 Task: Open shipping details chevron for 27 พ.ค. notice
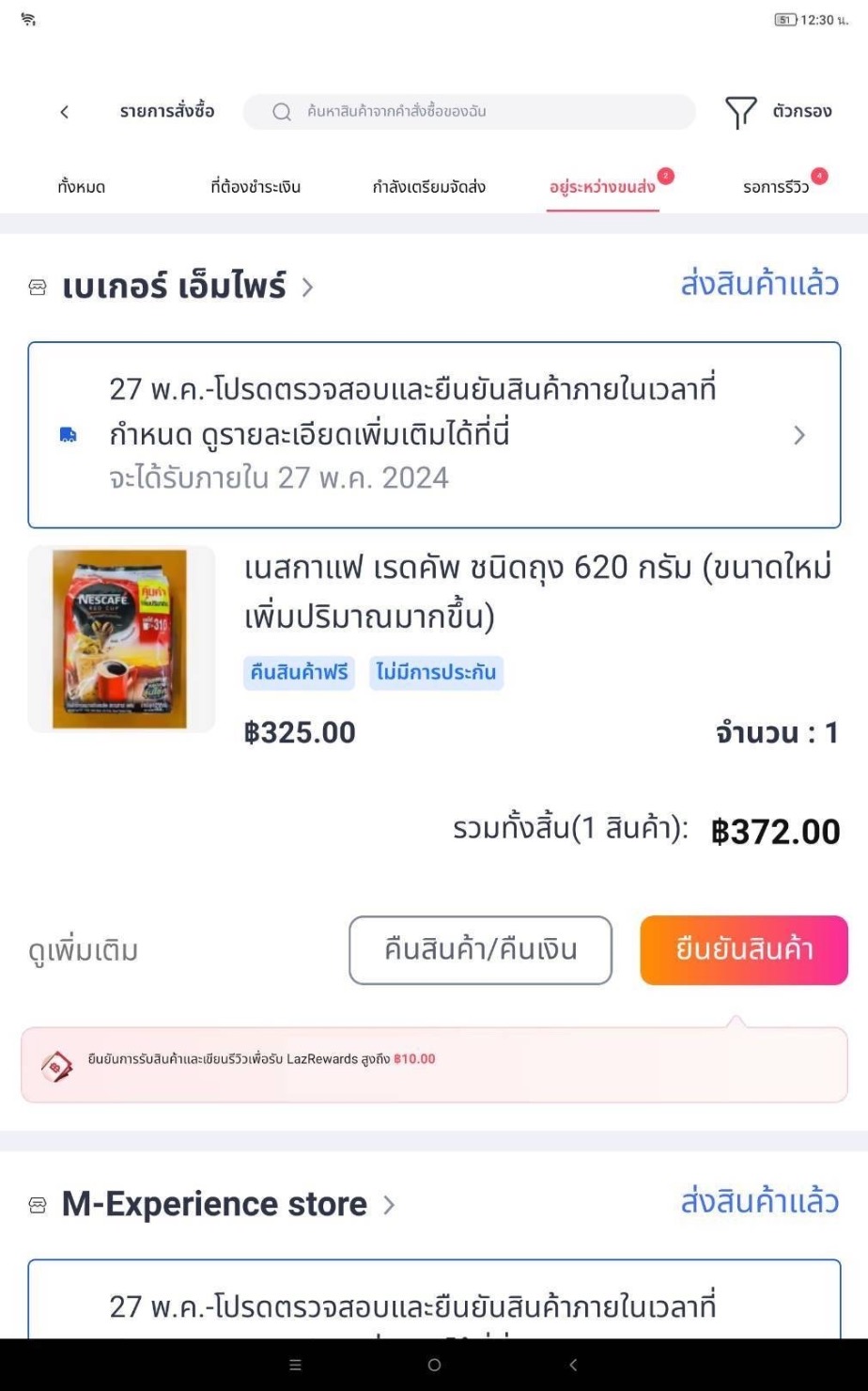799,435
